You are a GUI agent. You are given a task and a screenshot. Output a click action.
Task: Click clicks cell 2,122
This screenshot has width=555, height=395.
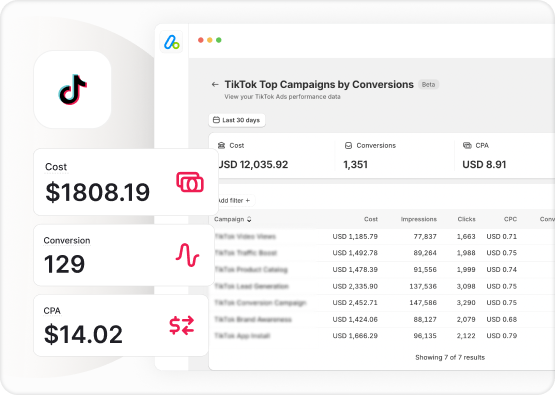click(x=466, y=336)
